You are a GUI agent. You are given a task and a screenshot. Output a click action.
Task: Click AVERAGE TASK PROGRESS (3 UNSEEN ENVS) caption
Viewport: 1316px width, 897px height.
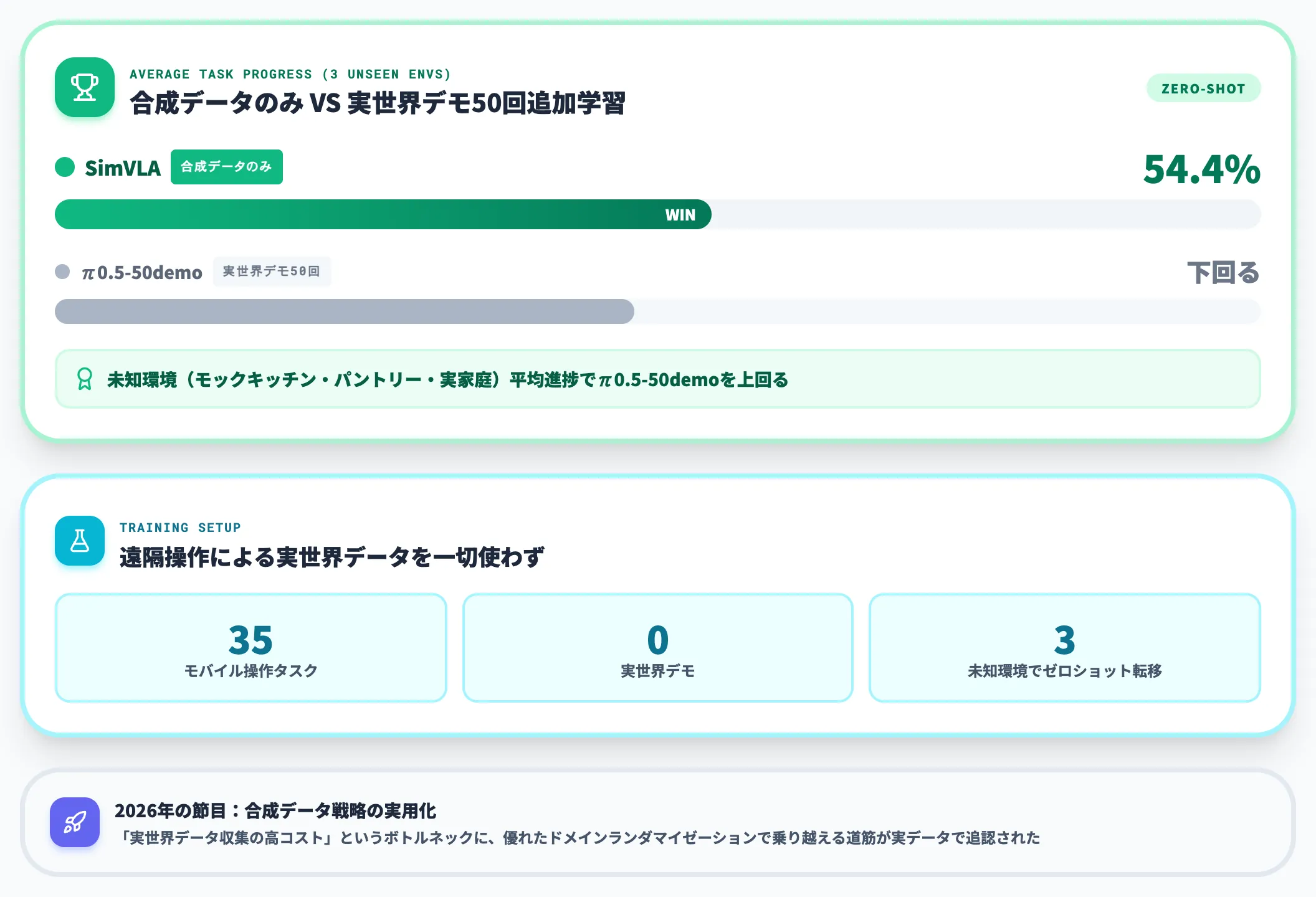click(x=290, y=74)
